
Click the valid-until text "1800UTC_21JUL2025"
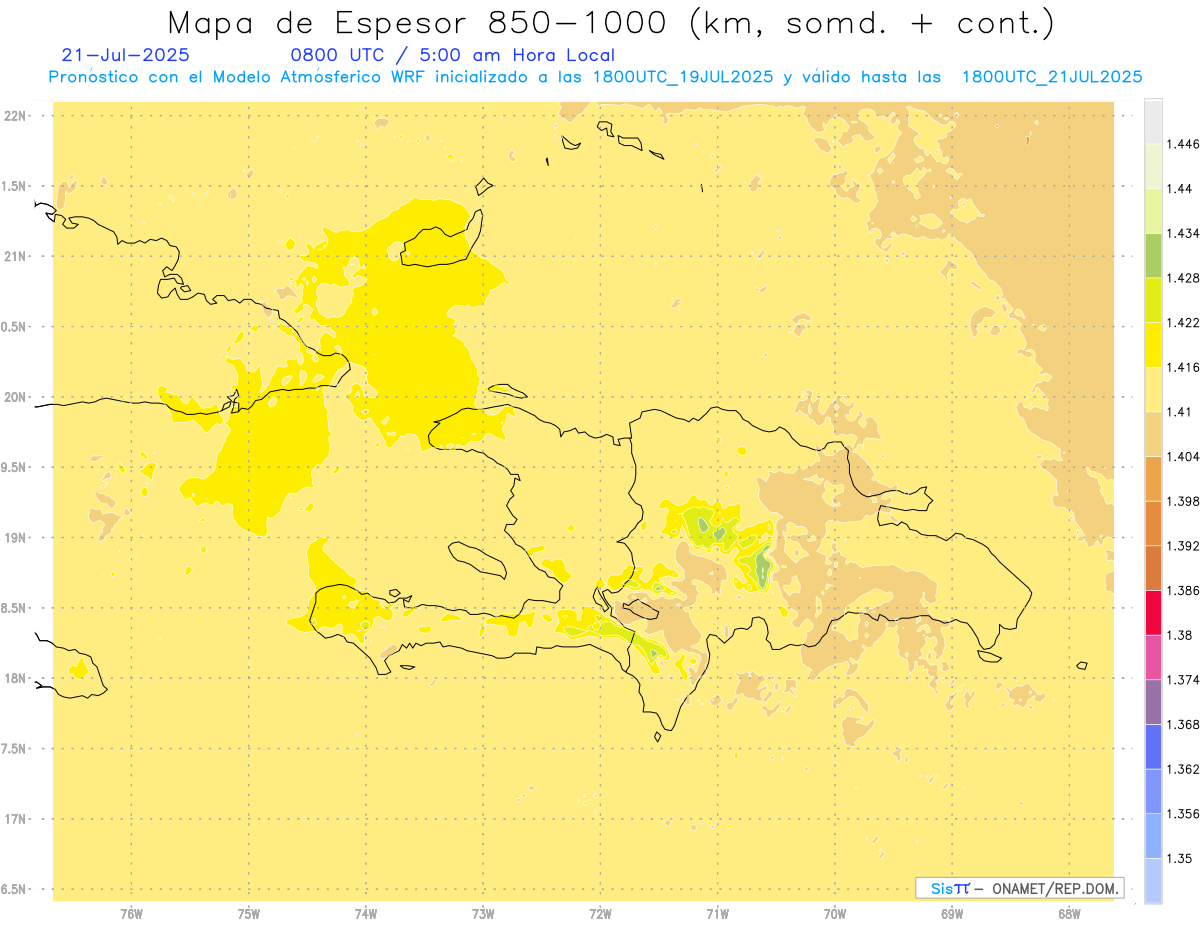pos(1052,77)
